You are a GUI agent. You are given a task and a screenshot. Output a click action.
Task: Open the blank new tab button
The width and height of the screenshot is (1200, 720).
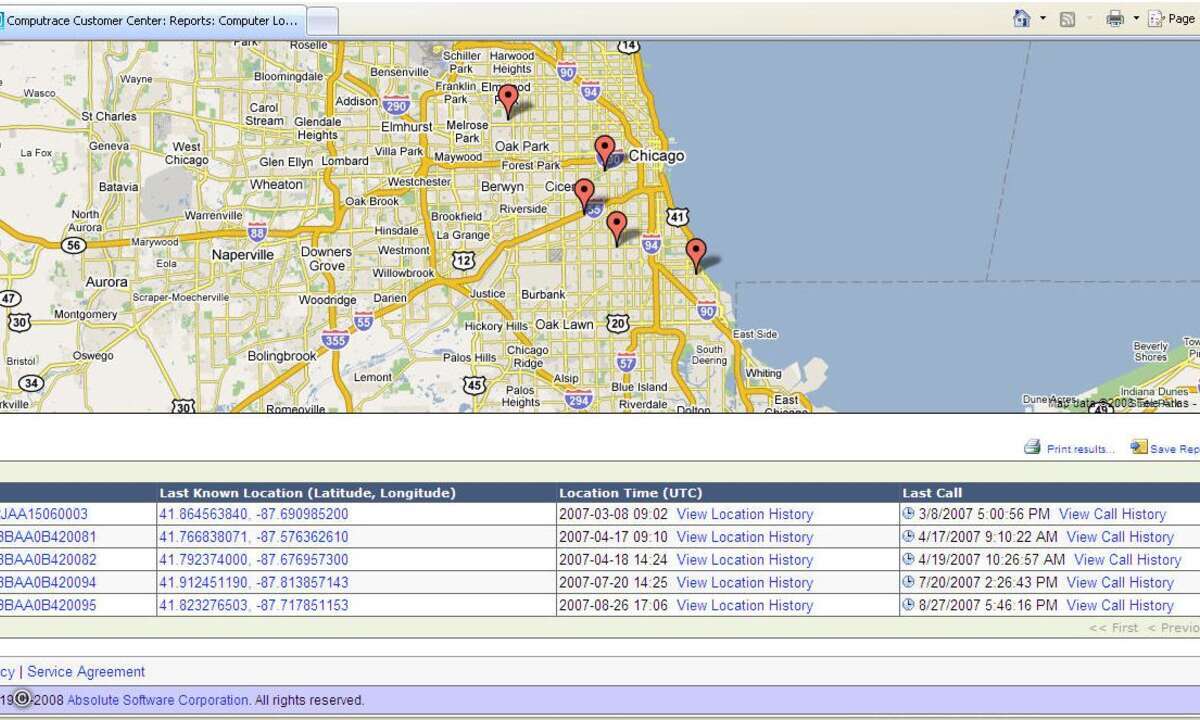(321, 20)
